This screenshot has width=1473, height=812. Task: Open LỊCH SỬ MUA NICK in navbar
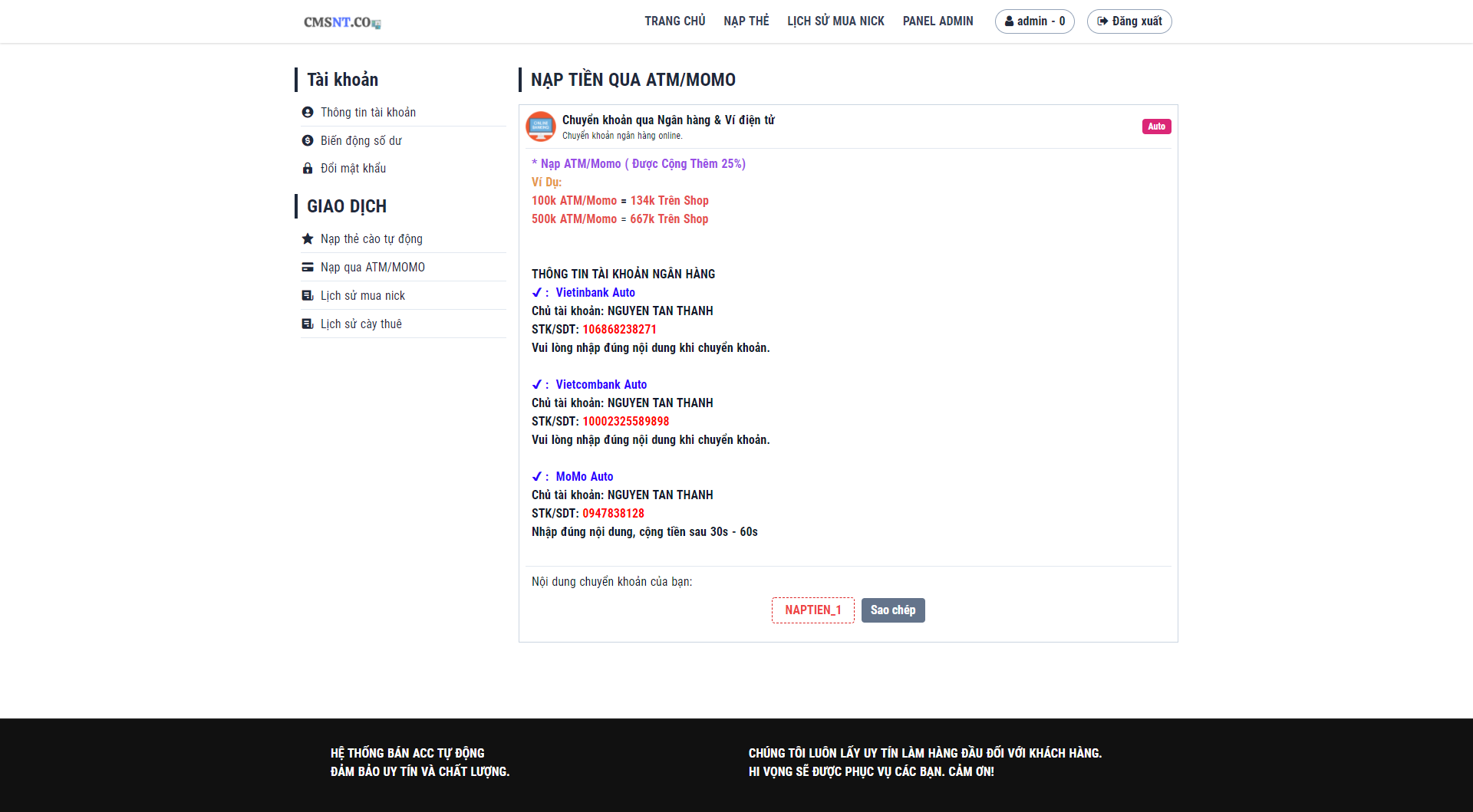coord(835,21)
